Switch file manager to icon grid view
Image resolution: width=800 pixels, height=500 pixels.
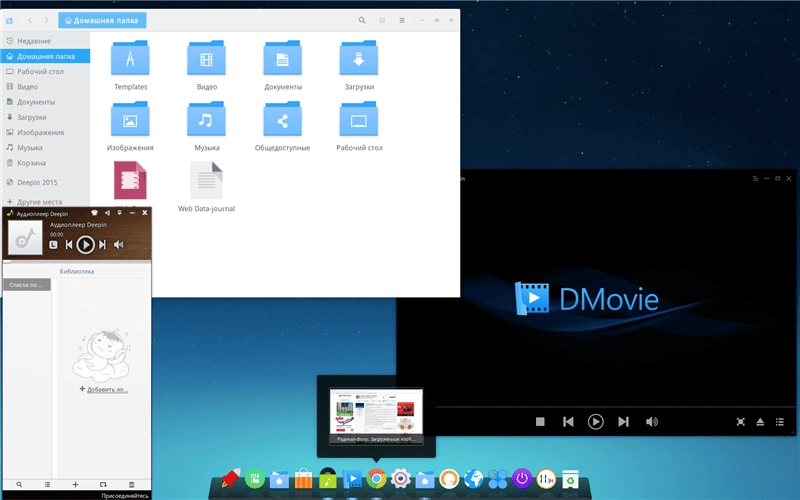pyautogui.click(x=382, y=20)
